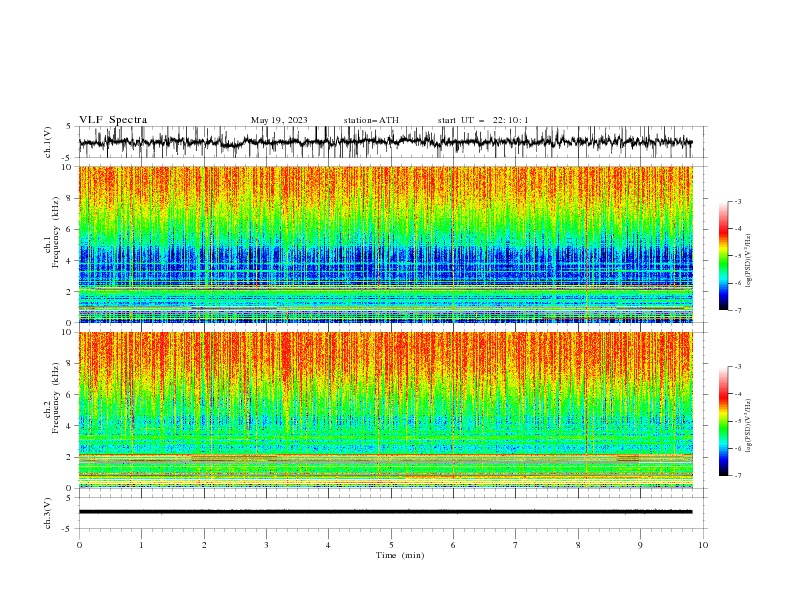Click inside the ch.1 spectrogram panel
The width and height of the screenshot is (792, 612).
point(385,244)
